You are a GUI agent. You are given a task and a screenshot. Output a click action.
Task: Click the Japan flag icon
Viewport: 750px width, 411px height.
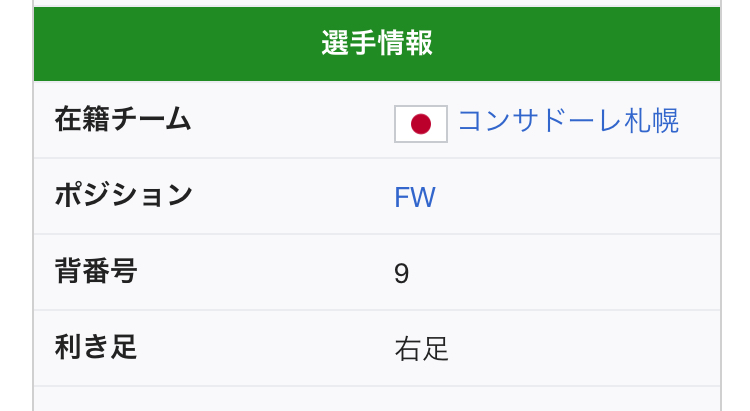point(421,123)
